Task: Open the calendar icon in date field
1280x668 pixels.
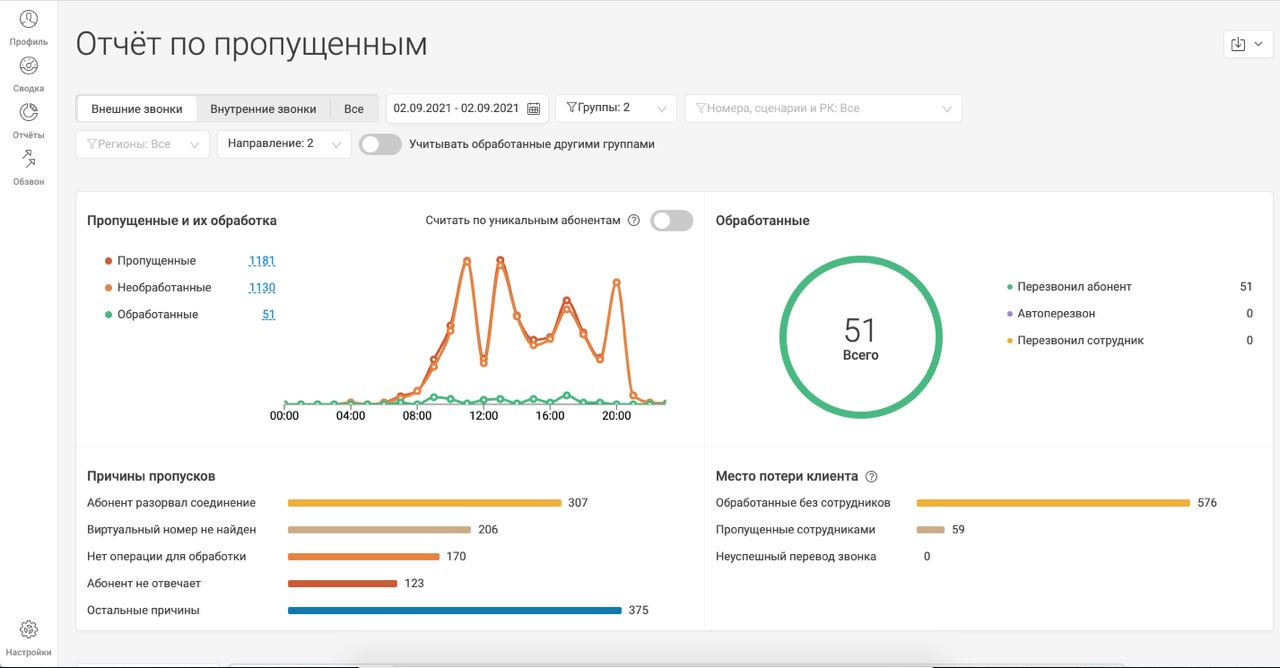Action: pyautogui.click(x=534, y=108)
